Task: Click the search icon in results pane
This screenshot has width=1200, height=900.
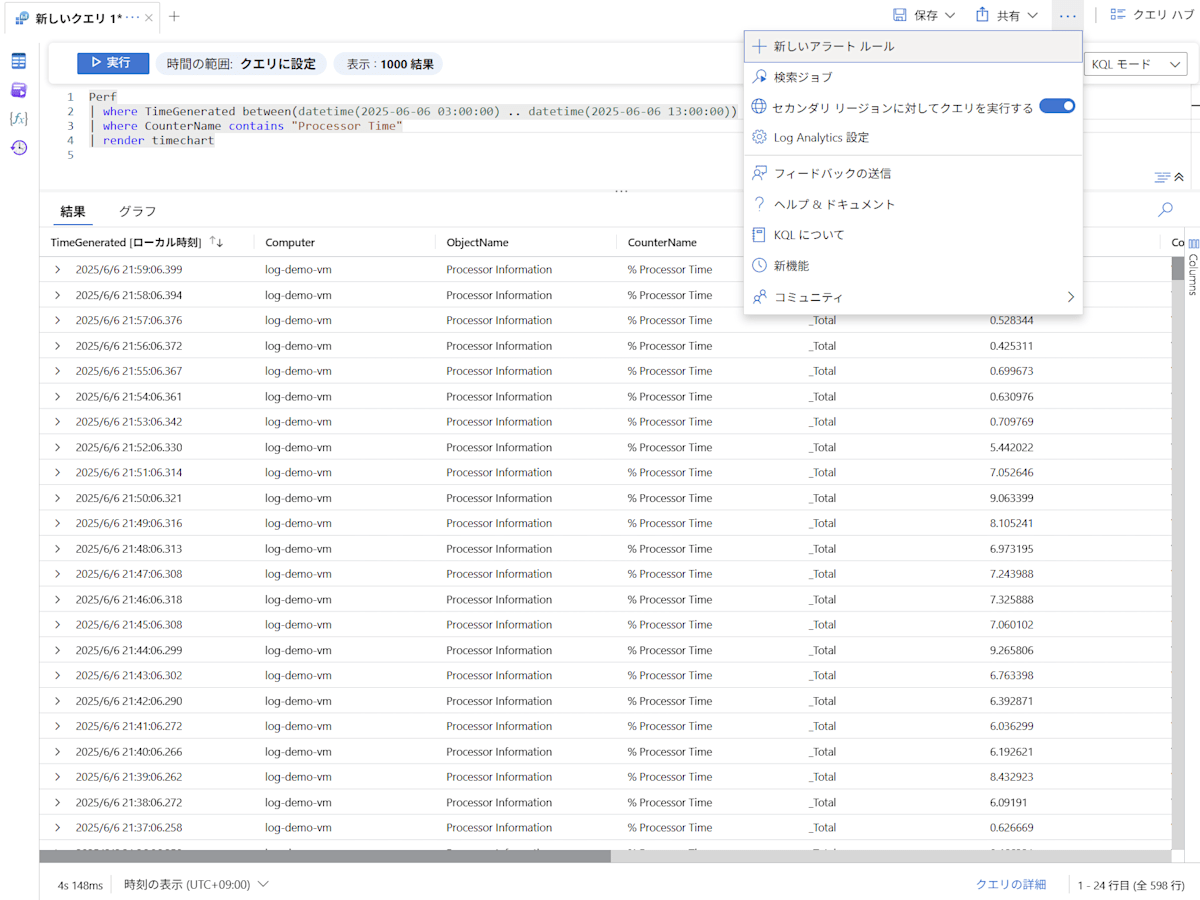Action: pyautogui.click(x=1165, y=210)
